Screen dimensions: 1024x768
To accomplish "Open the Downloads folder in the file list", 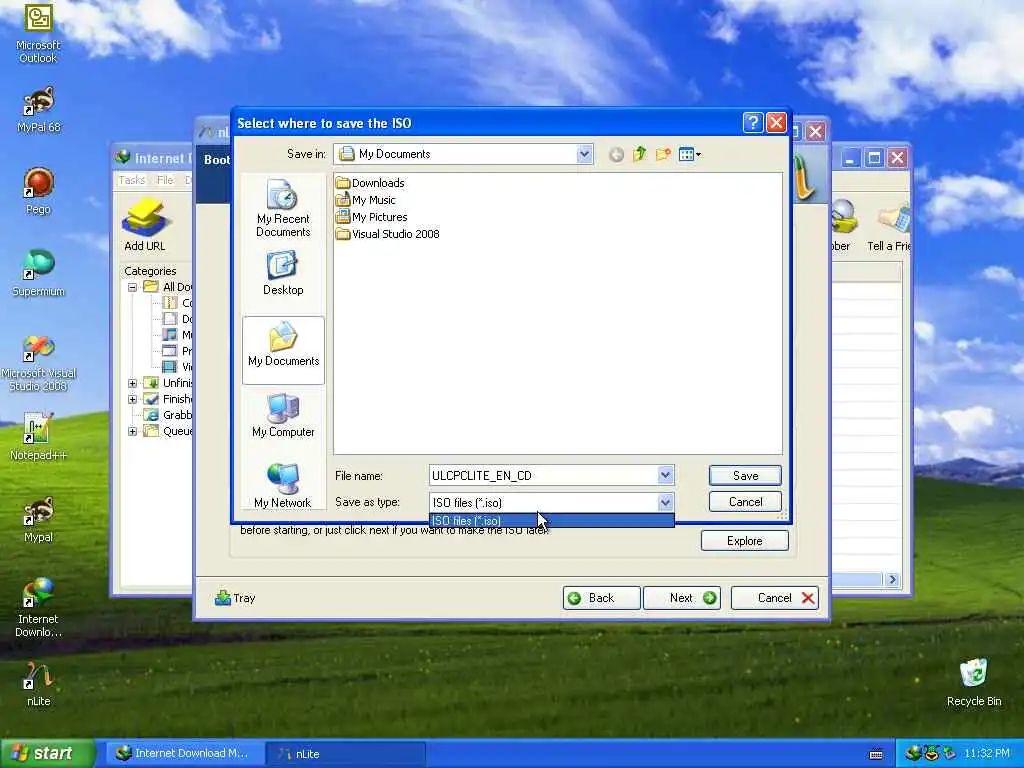I will 370,183.
